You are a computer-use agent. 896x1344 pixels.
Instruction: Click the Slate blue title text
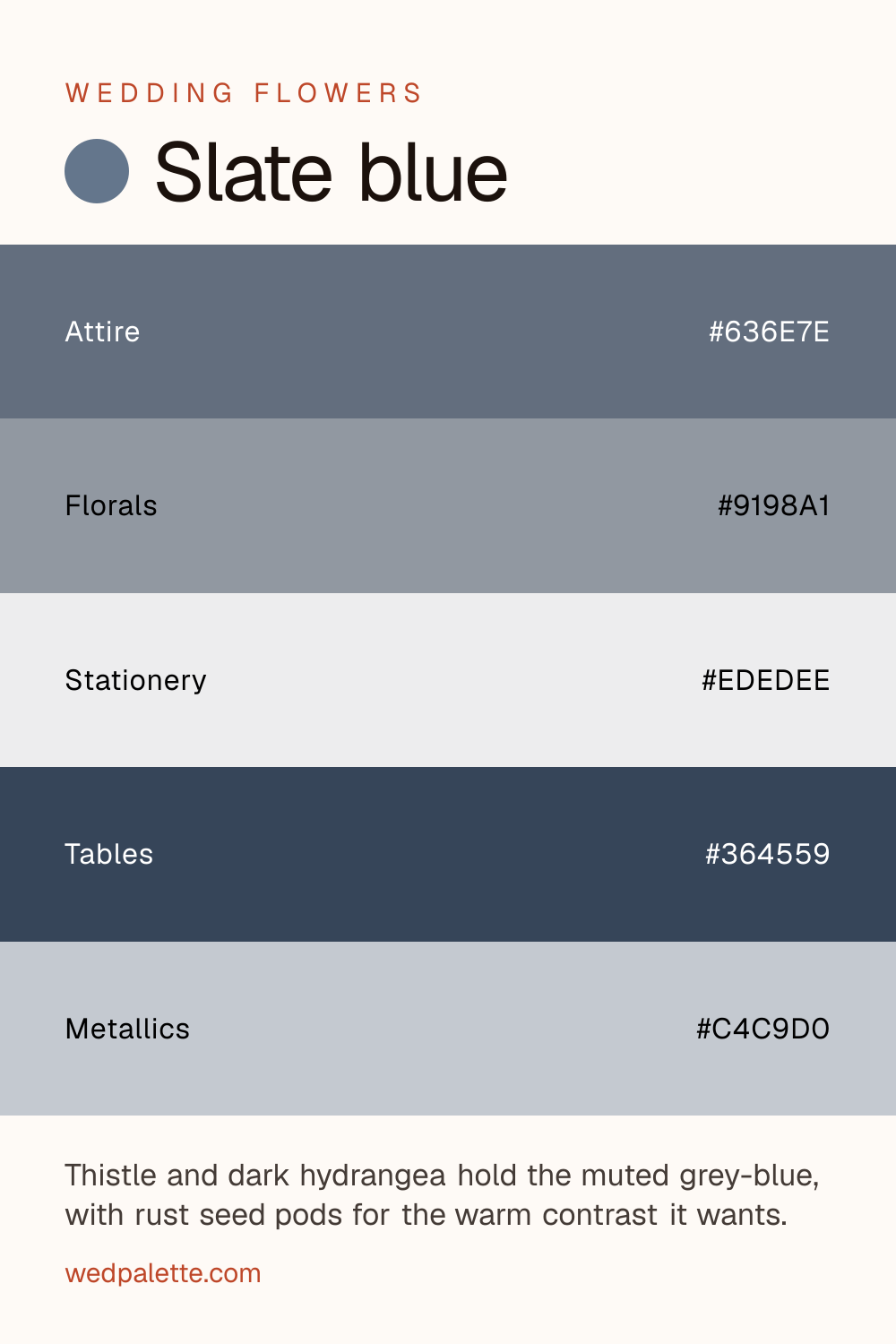coord(332,172)
